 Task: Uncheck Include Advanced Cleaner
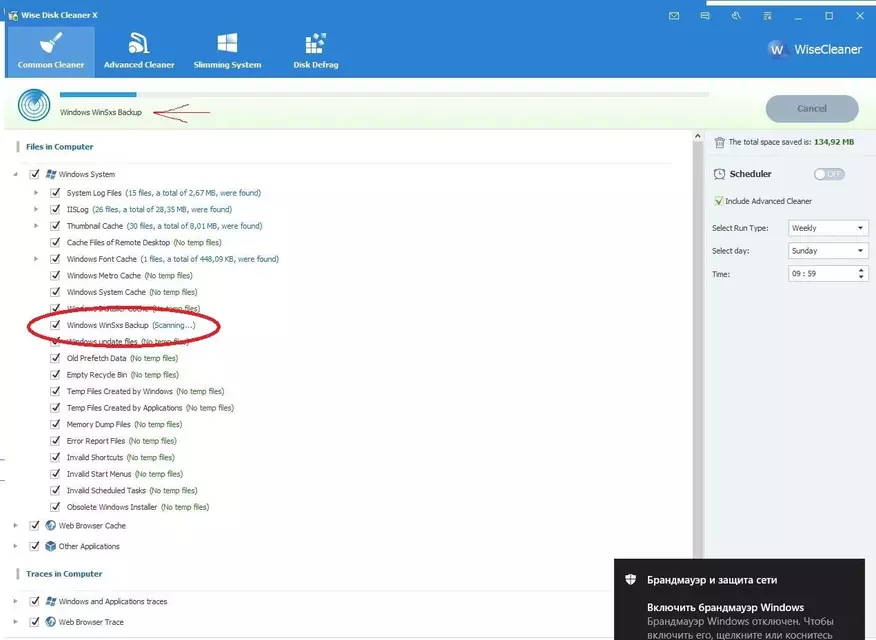point(718,201)
